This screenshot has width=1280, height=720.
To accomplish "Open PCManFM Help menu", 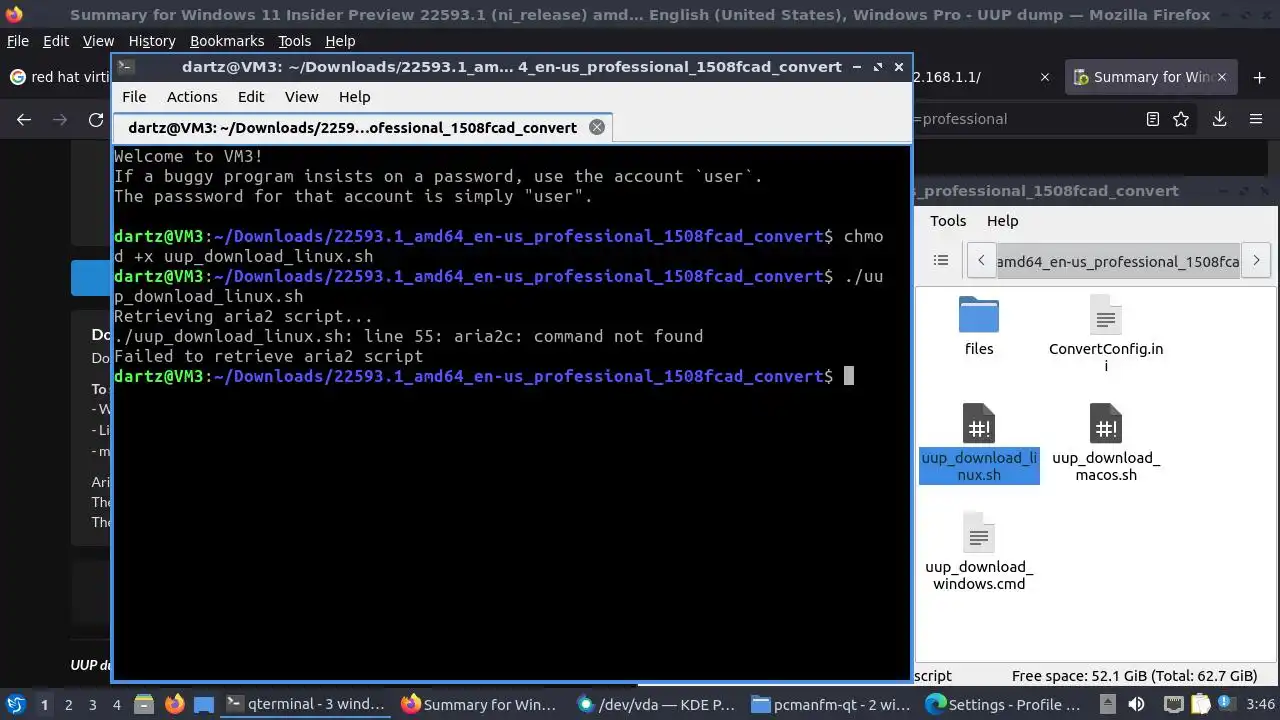I will [1002, 221].
